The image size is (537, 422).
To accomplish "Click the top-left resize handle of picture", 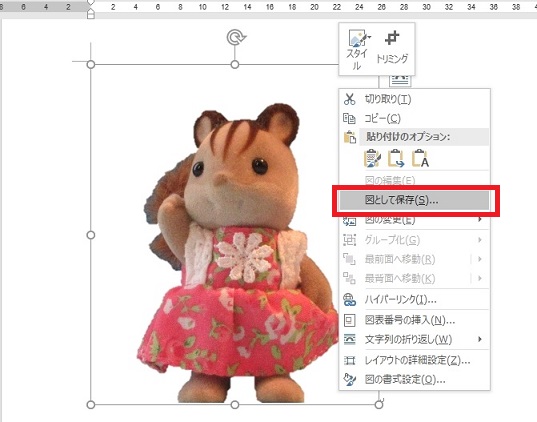I will (91, 64).
